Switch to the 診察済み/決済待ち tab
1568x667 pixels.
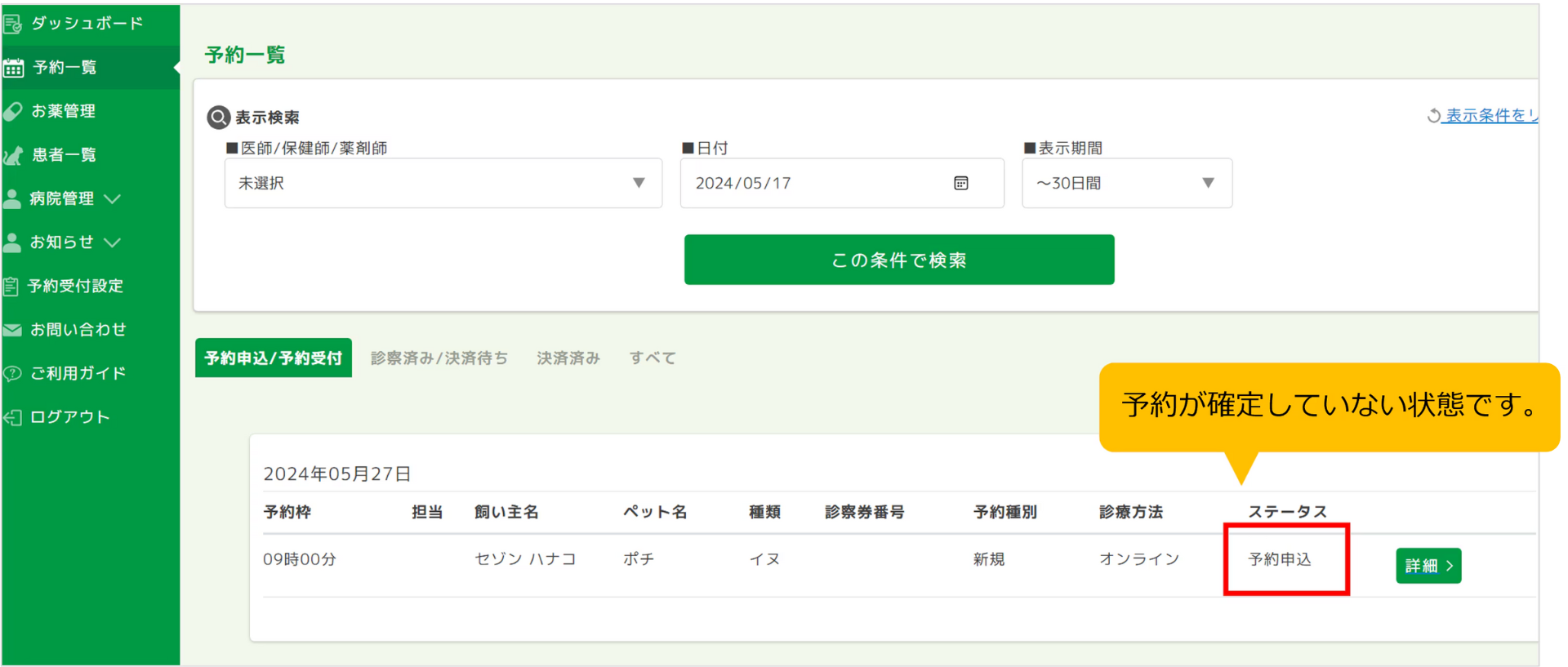[439, 358]
